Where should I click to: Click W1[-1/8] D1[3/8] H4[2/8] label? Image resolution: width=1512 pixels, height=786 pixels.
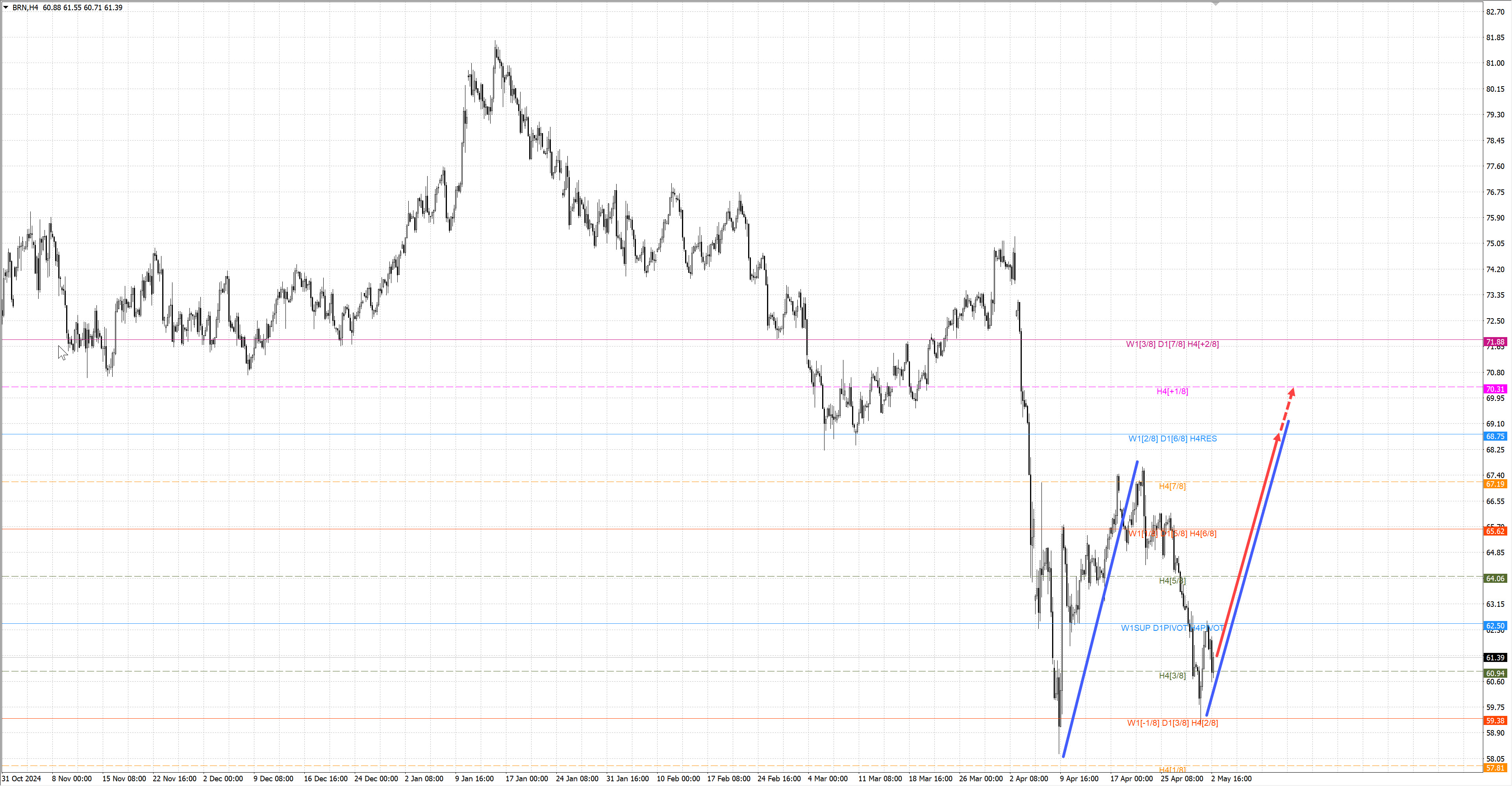click(1172, 723)
